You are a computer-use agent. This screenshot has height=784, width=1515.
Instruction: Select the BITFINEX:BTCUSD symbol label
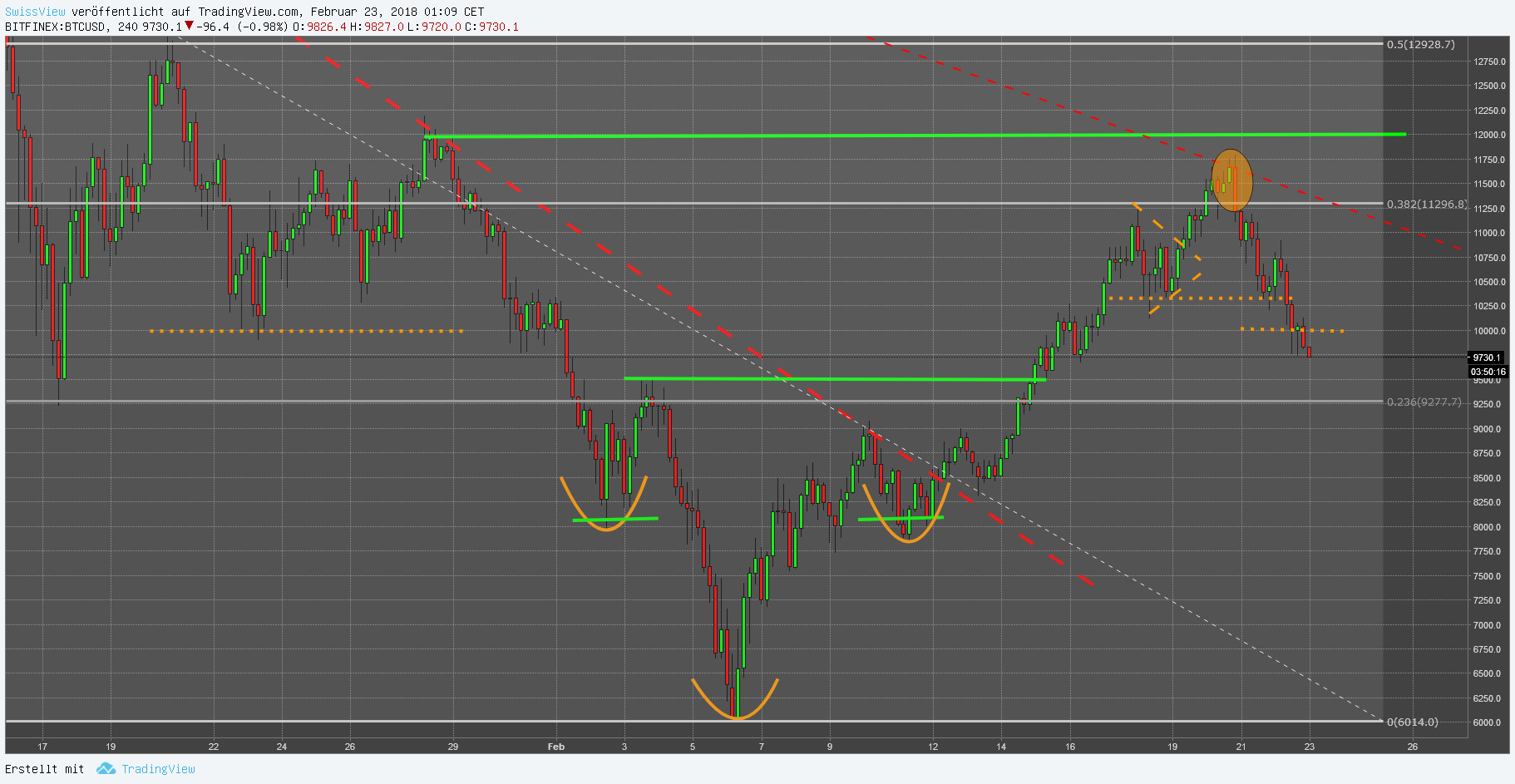click(56, 27)
